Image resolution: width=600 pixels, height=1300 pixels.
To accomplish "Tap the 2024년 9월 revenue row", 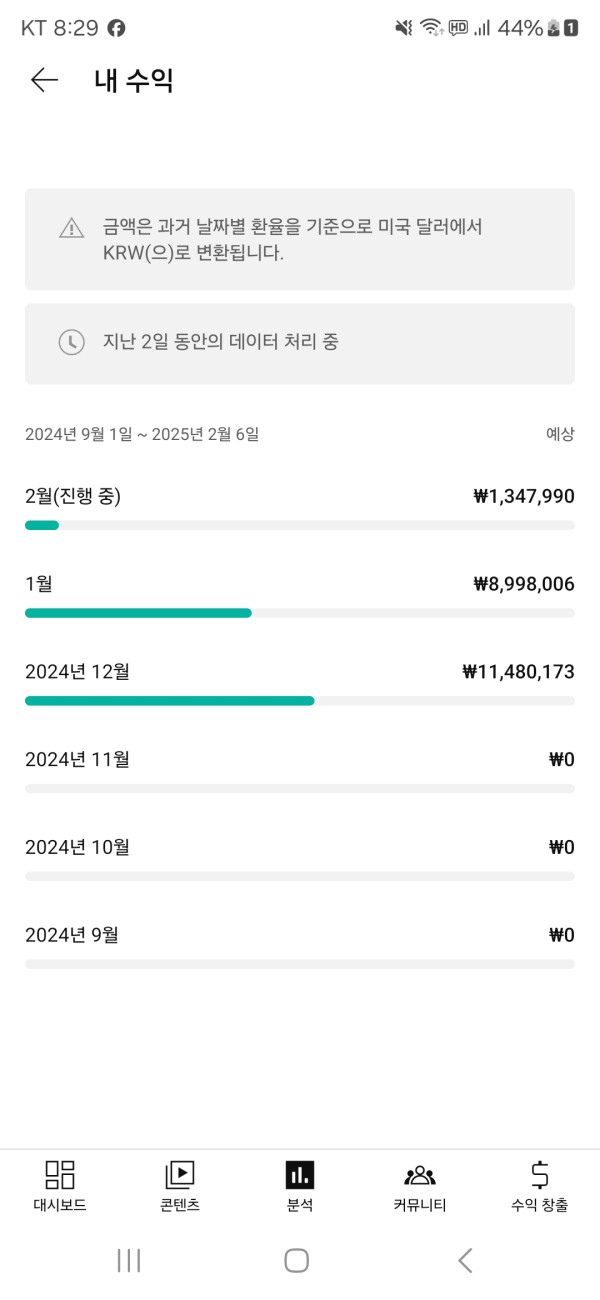I will point(299,936).
